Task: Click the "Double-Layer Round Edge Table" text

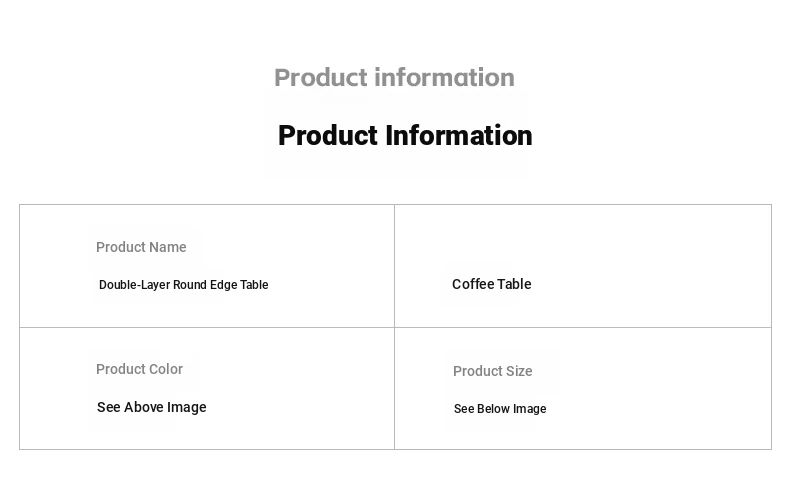Action: coord(183,285)
